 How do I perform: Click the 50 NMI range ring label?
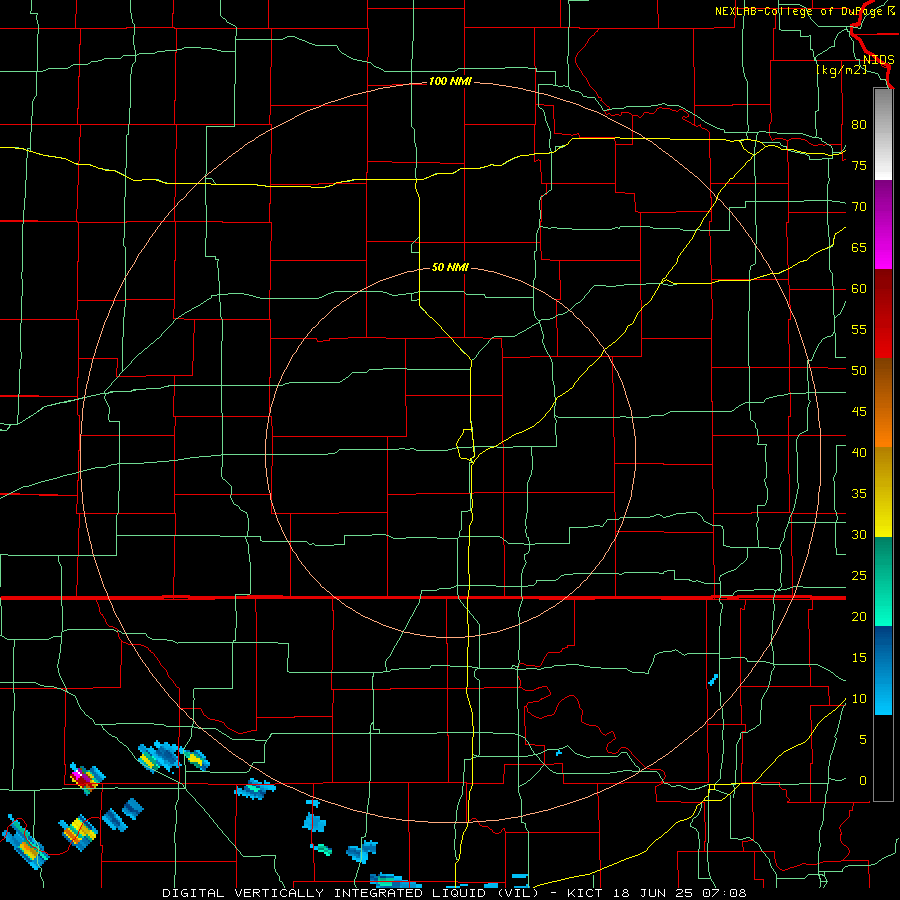[x=450, y=267]
